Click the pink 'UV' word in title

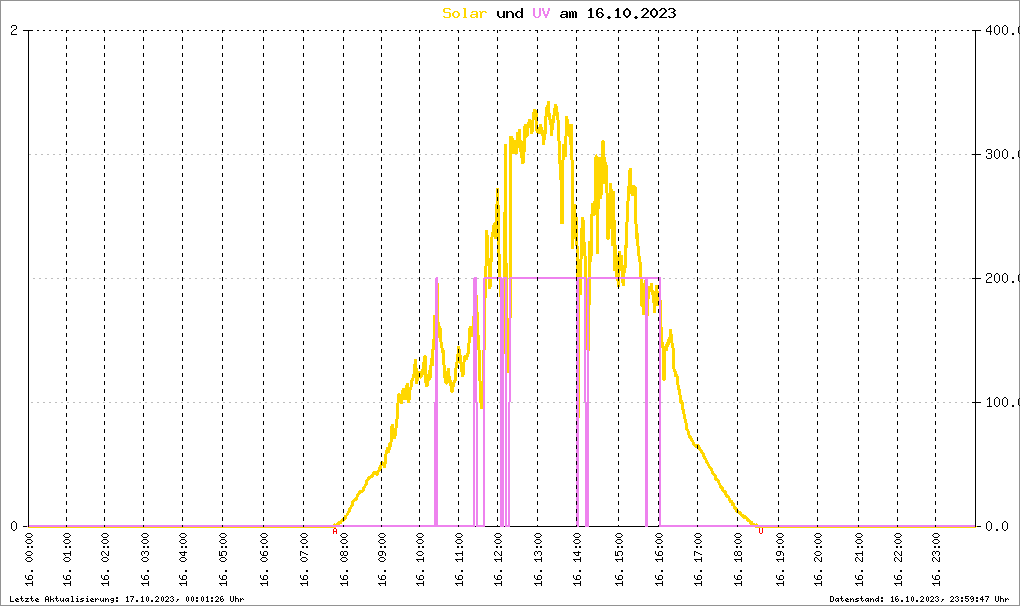[541, 13]
